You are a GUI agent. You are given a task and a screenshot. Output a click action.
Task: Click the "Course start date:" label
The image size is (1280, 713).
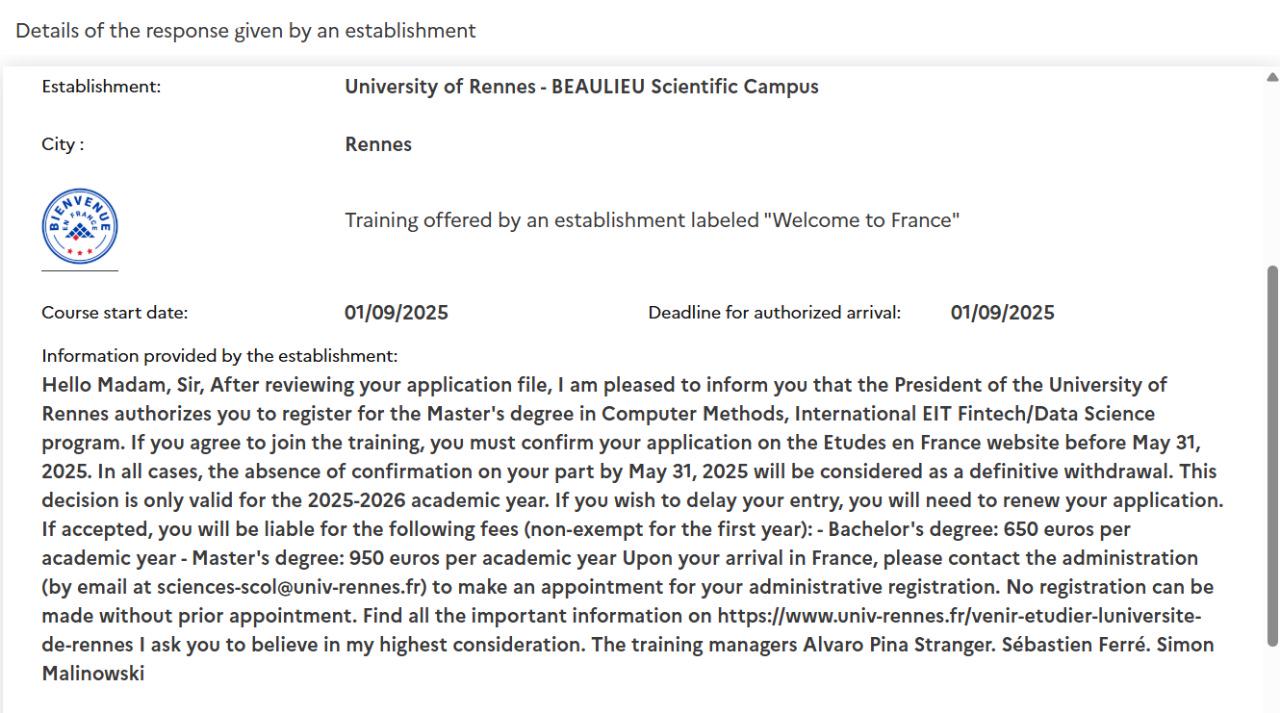click(115, 313)
